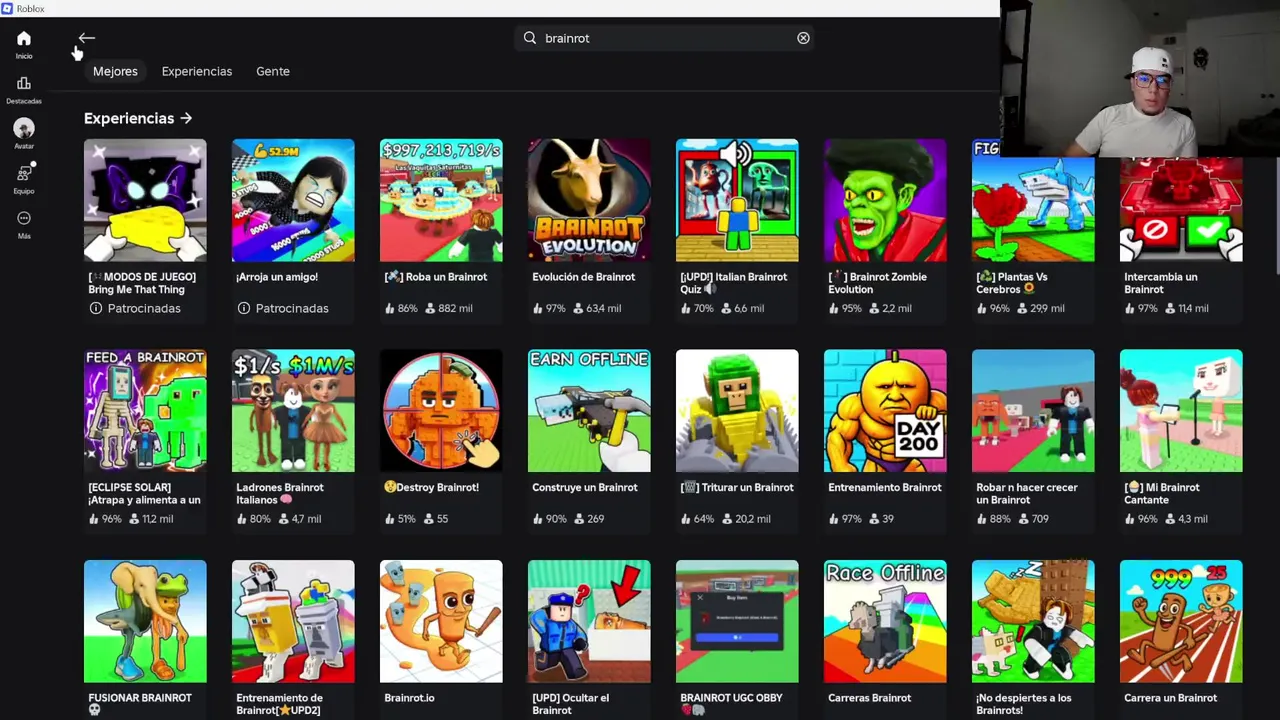Open Roba un Brainrot game thumbnail

click(441, 200)
